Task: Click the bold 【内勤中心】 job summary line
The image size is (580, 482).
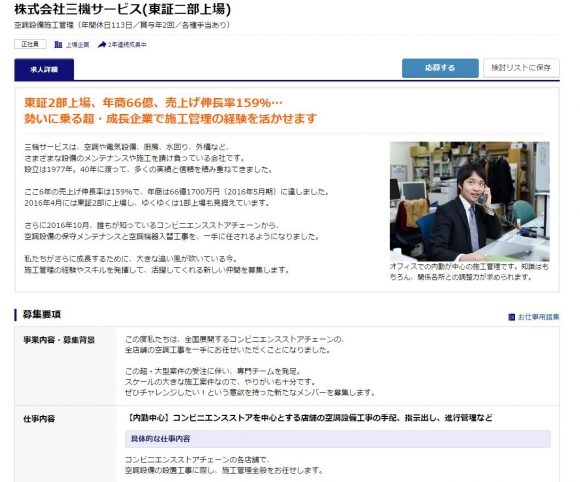Action: pos(309,418)
